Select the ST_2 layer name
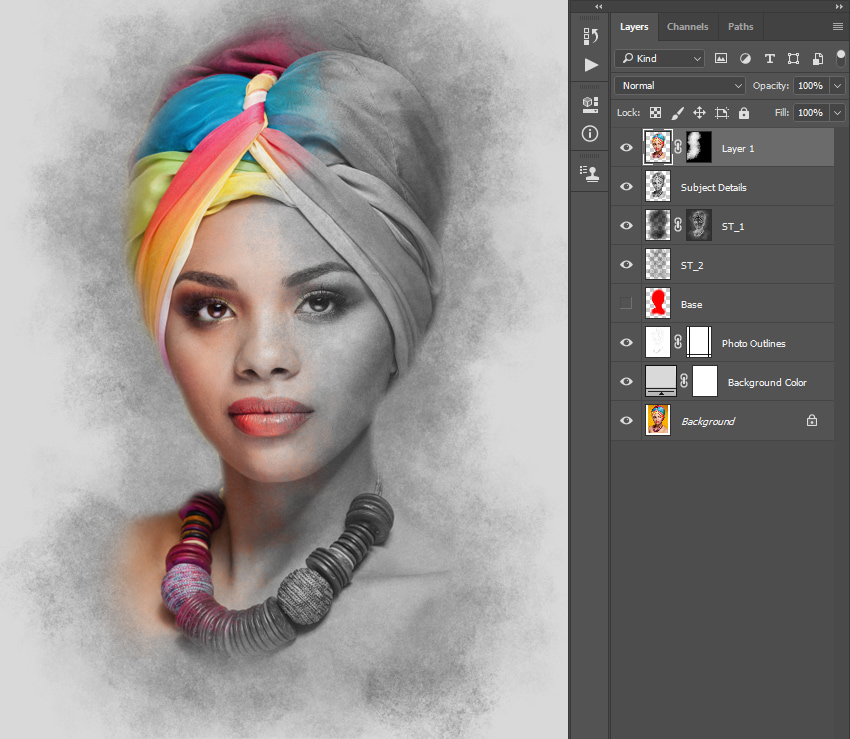This screenshot has height=739, width=850. tap(692, 266)
